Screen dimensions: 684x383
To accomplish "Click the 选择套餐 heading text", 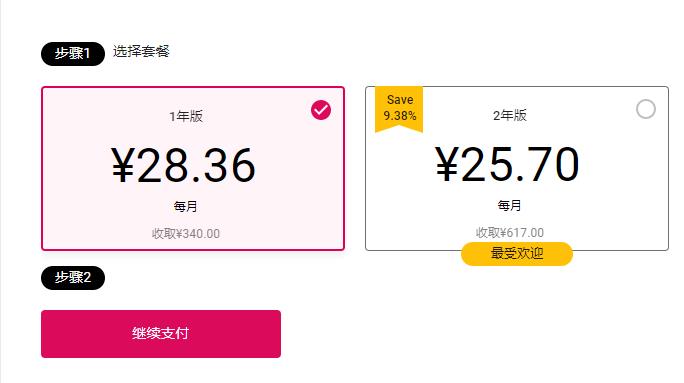I will pyautogui.click(x=141, y=51).
